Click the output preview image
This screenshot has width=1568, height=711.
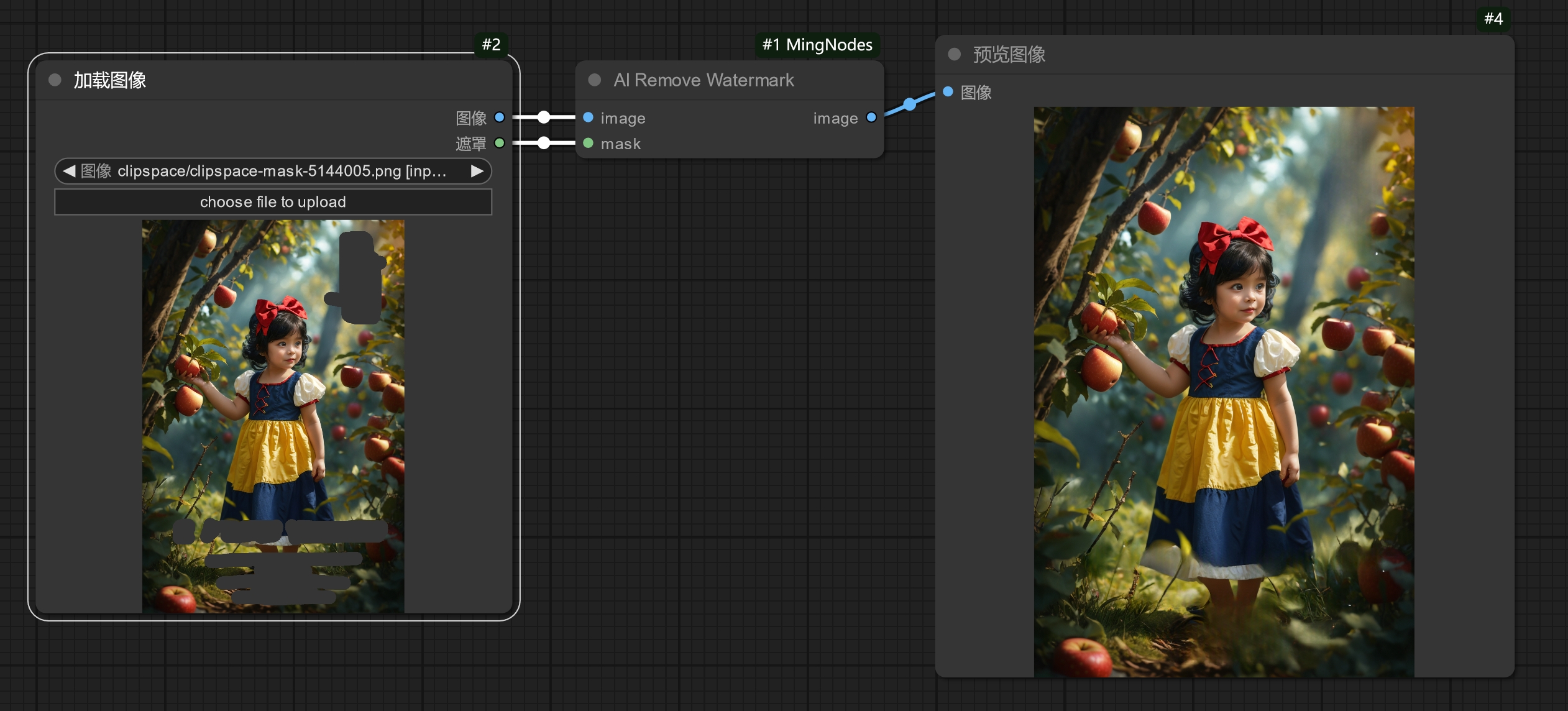(1224, 392)
